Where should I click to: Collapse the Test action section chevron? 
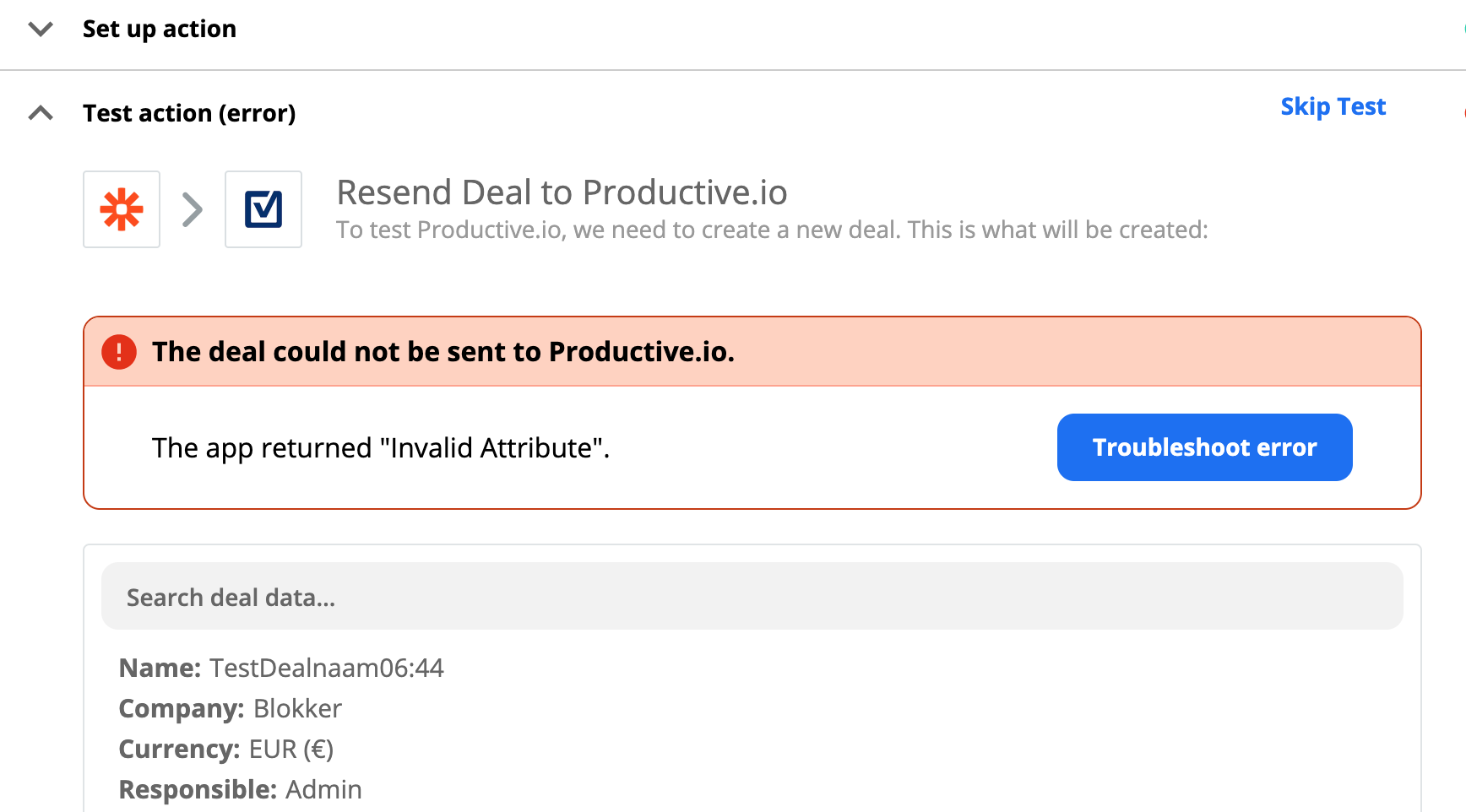tap(41, 113)
